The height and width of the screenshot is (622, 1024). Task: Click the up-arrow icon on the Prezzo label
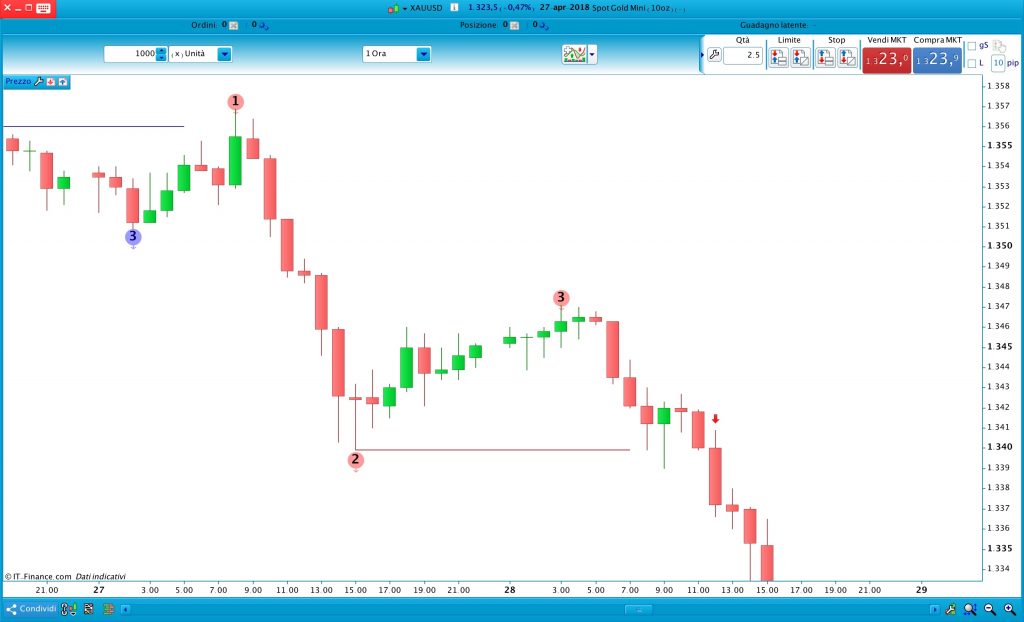pos(63,82)
